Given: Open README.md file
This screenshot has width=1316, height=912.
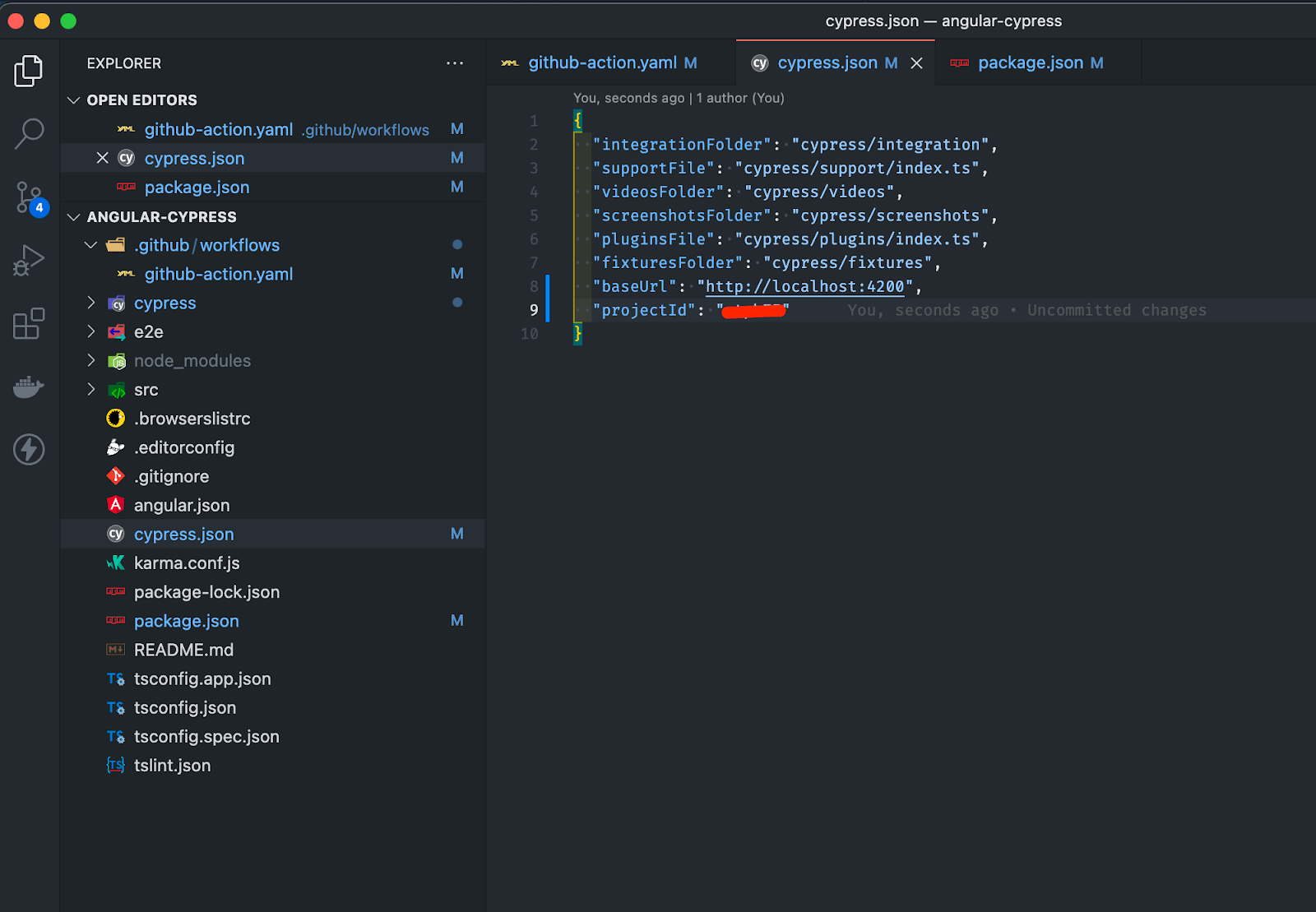Looking at the screenshot, I should pyautogui.click(x=272, y=650).
